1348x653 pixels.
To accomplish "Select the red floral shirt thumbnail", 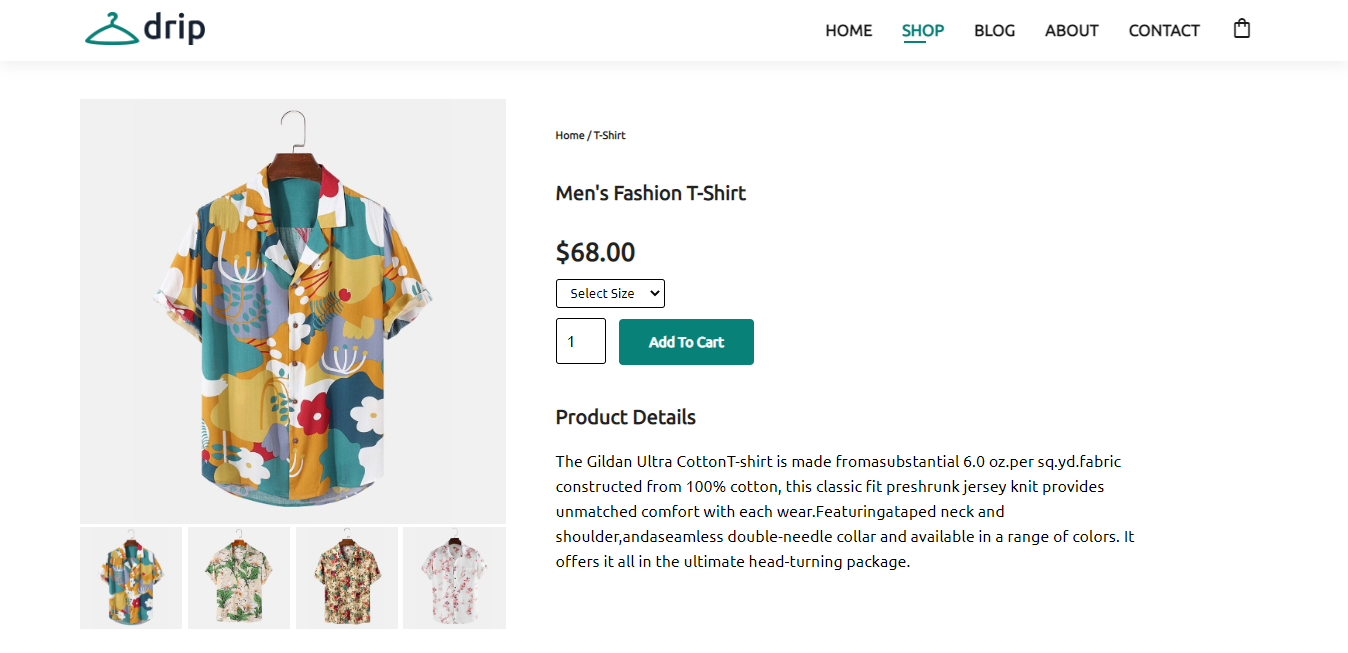I will tap(347, 578).
